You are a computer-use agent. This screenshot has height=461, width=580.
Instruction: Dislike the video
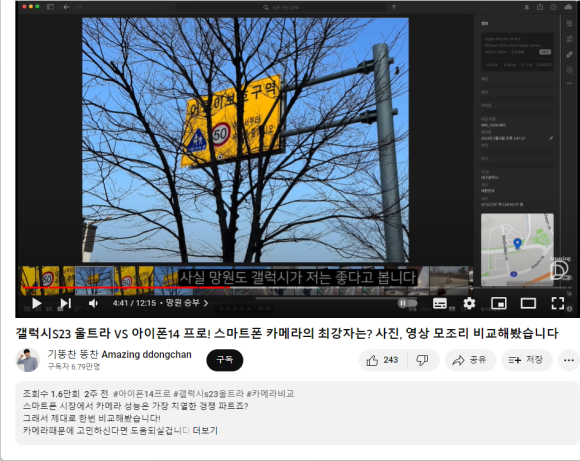point(422,360)
